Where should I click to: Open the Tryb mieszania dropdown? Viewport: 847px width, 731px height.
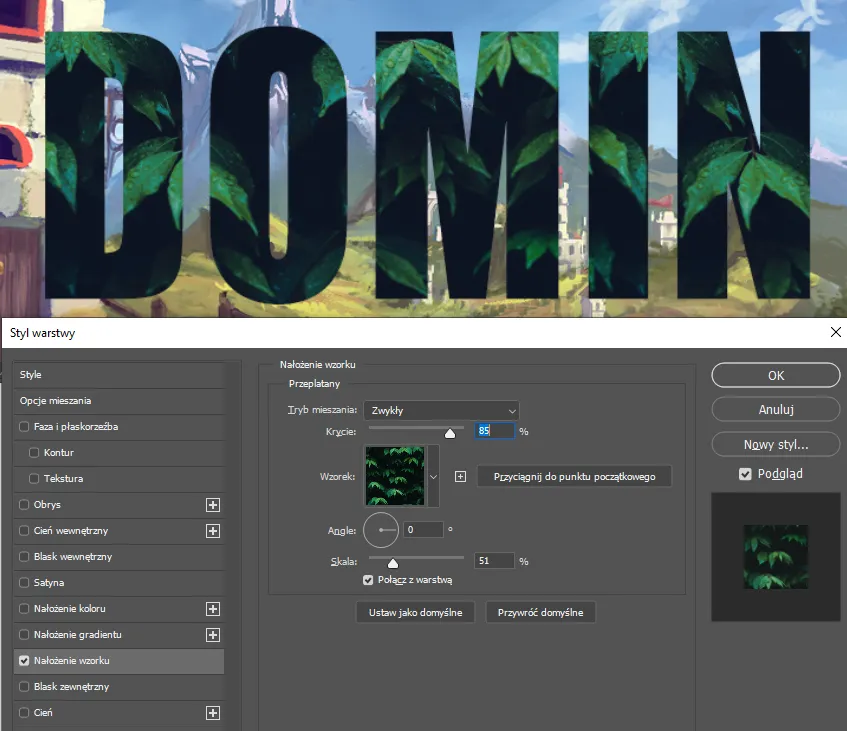(x=441, y=410)
